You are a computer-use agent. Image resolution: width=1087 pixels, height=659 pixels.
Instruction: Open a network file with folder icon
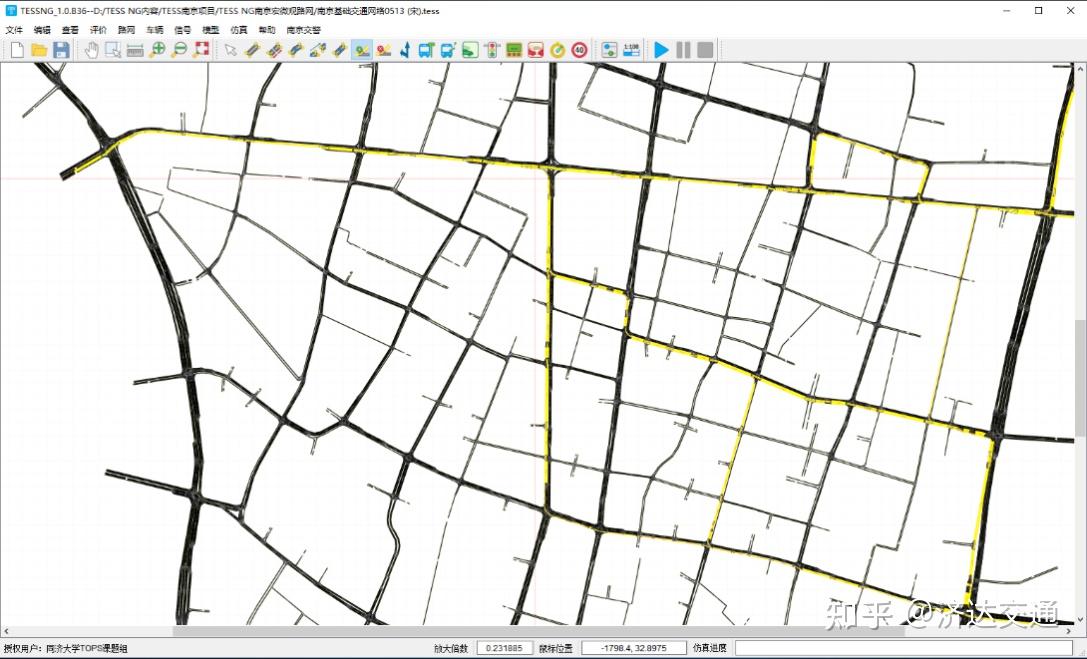pyautogui.click(x=39, y=50)
